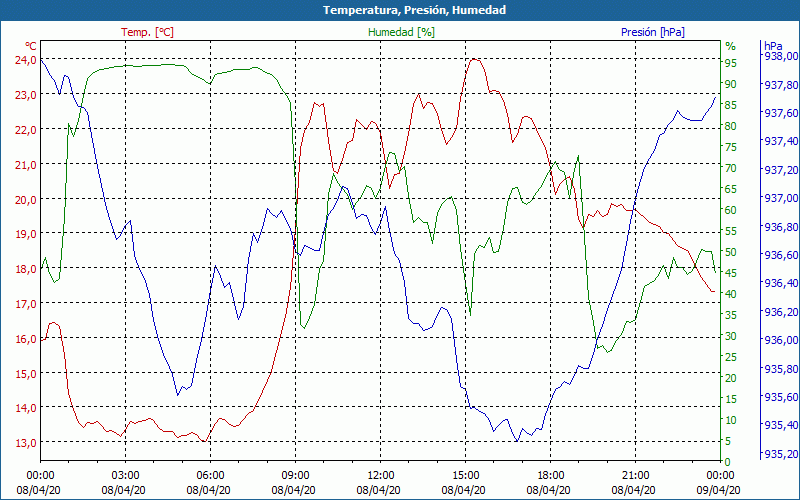Click pressure axis value '937,00'
This screenshot has width=800, height=500.
click(x=782, y=198)
